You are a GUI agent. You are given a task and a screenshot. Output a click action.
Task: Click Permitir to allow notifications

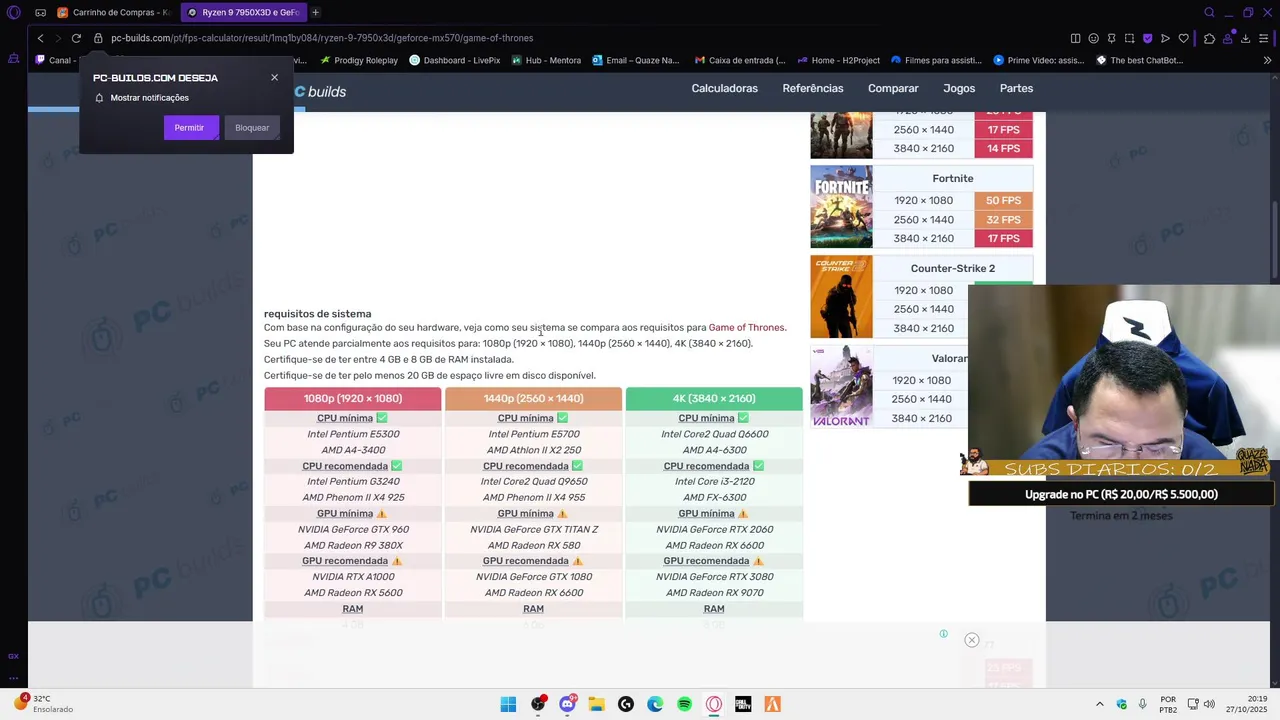pos(191,127)
